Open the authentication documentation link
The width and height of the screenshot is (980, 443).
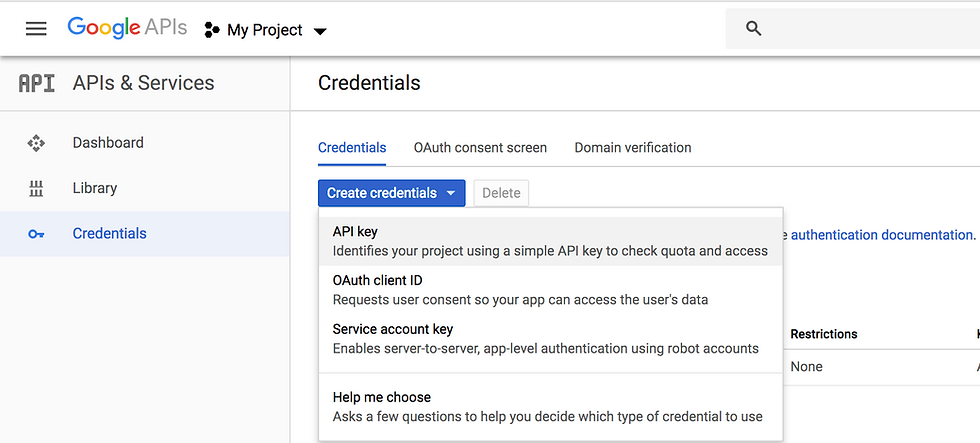[x=882, y=235]
